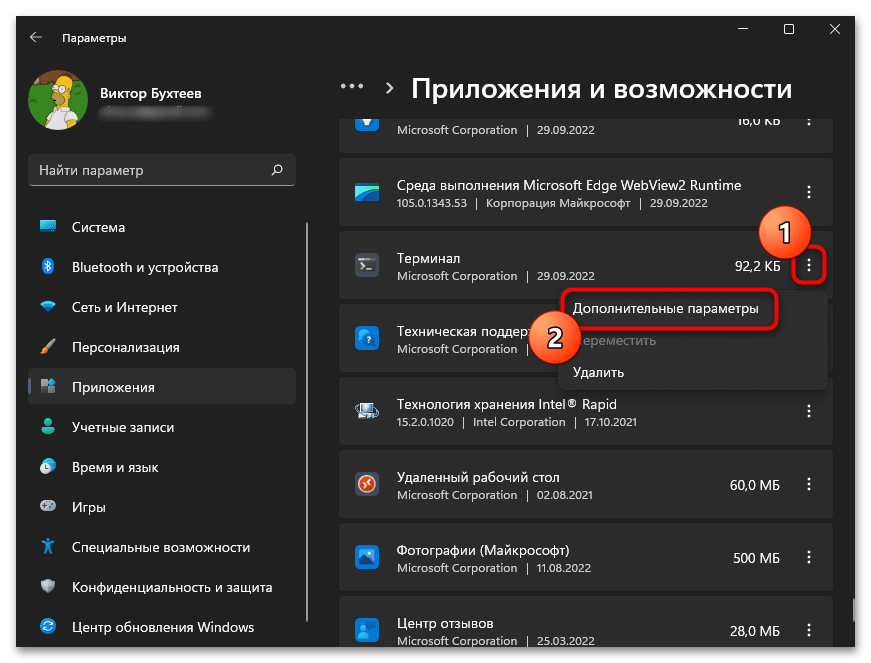Click the Терминал app icon
Screen dimensions: 871x663
coord(367,265)
